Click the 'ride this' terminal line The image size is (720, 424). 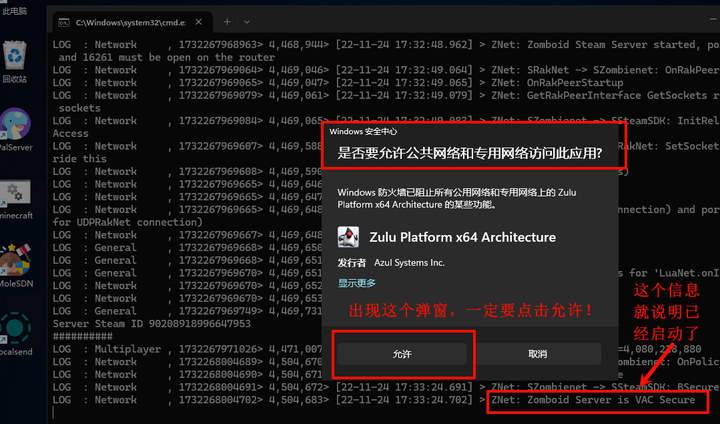pyautogui.click(x=79, y=158)
